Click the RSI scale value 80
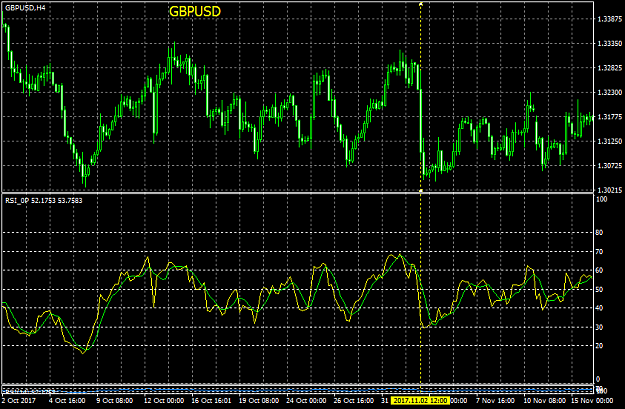Viewport: 625px width, 409px height. coord(599,232)
